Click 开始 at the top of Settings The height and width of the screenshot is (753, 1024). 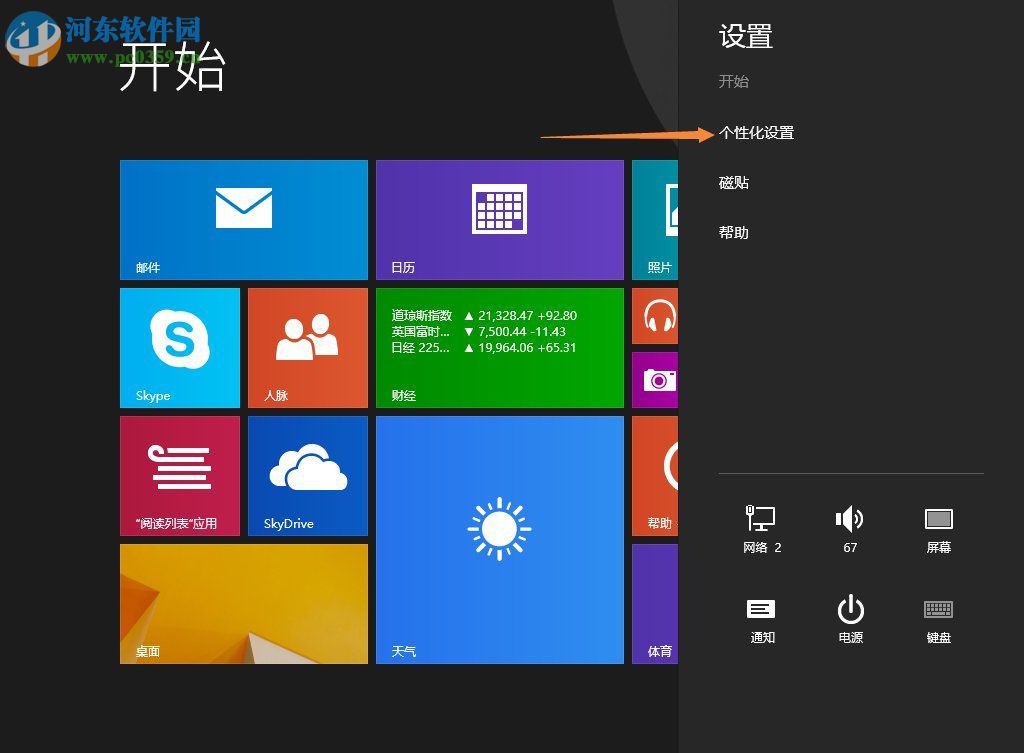[733, 82]
